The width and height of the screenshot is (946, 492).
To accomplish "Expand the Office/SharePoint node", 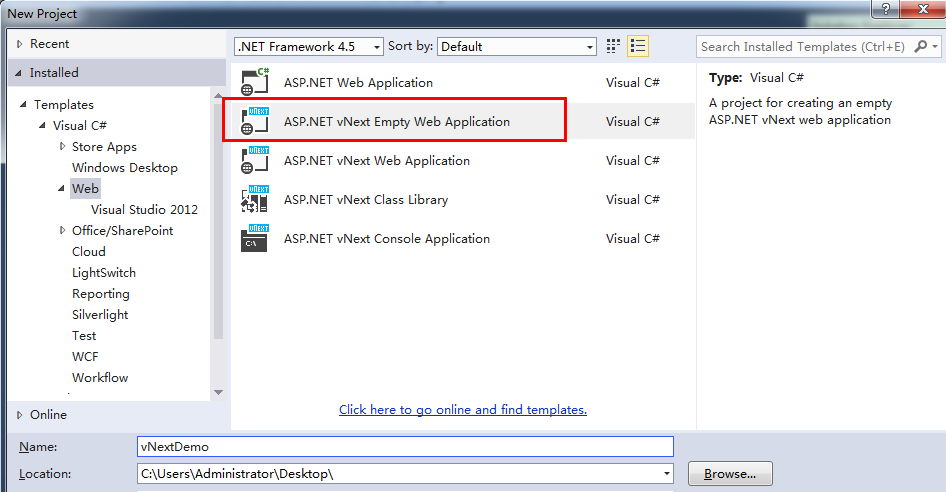I will point(62,230).
